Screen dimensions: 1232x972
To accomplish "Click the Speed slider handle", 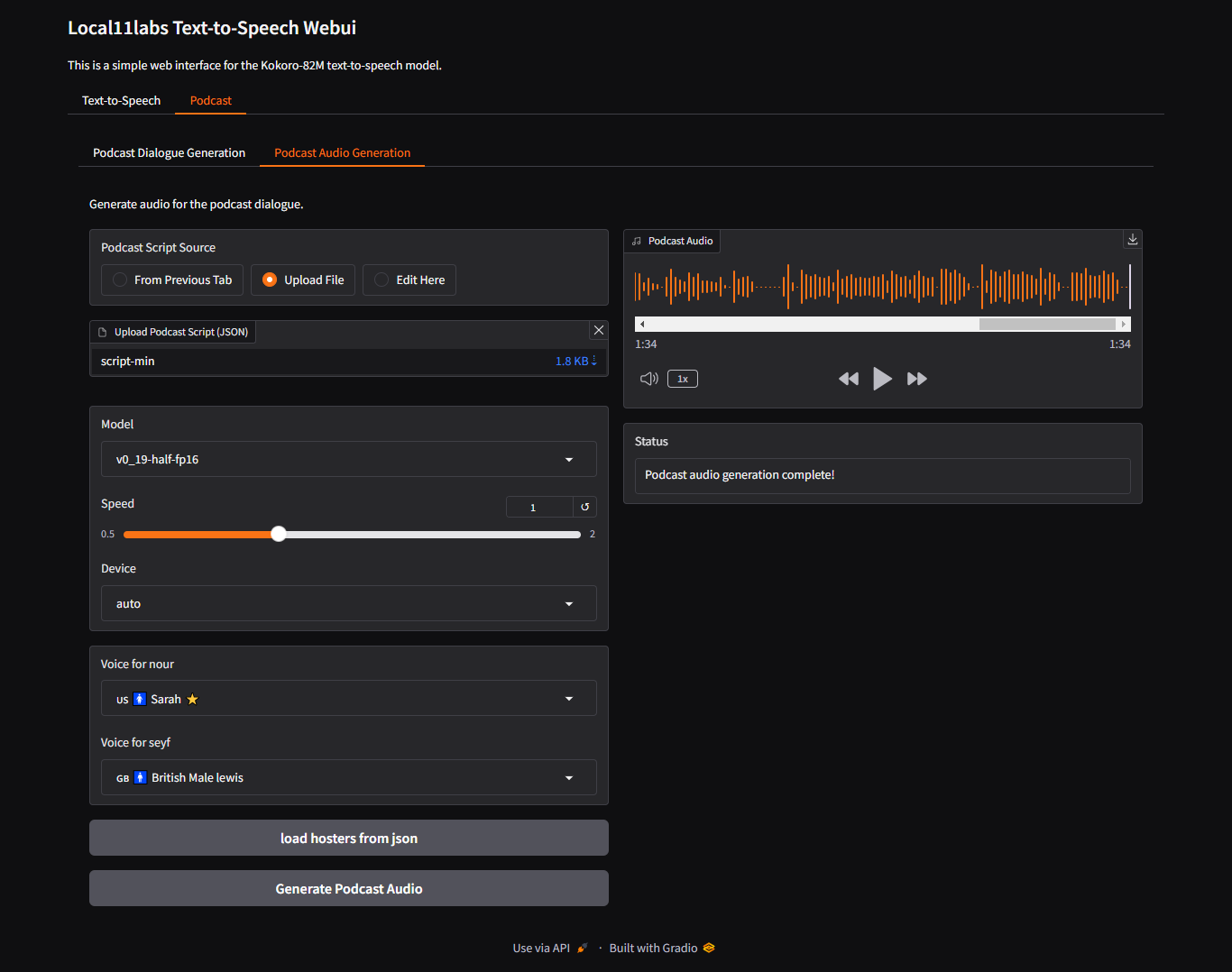I will (x=279, y=534).
